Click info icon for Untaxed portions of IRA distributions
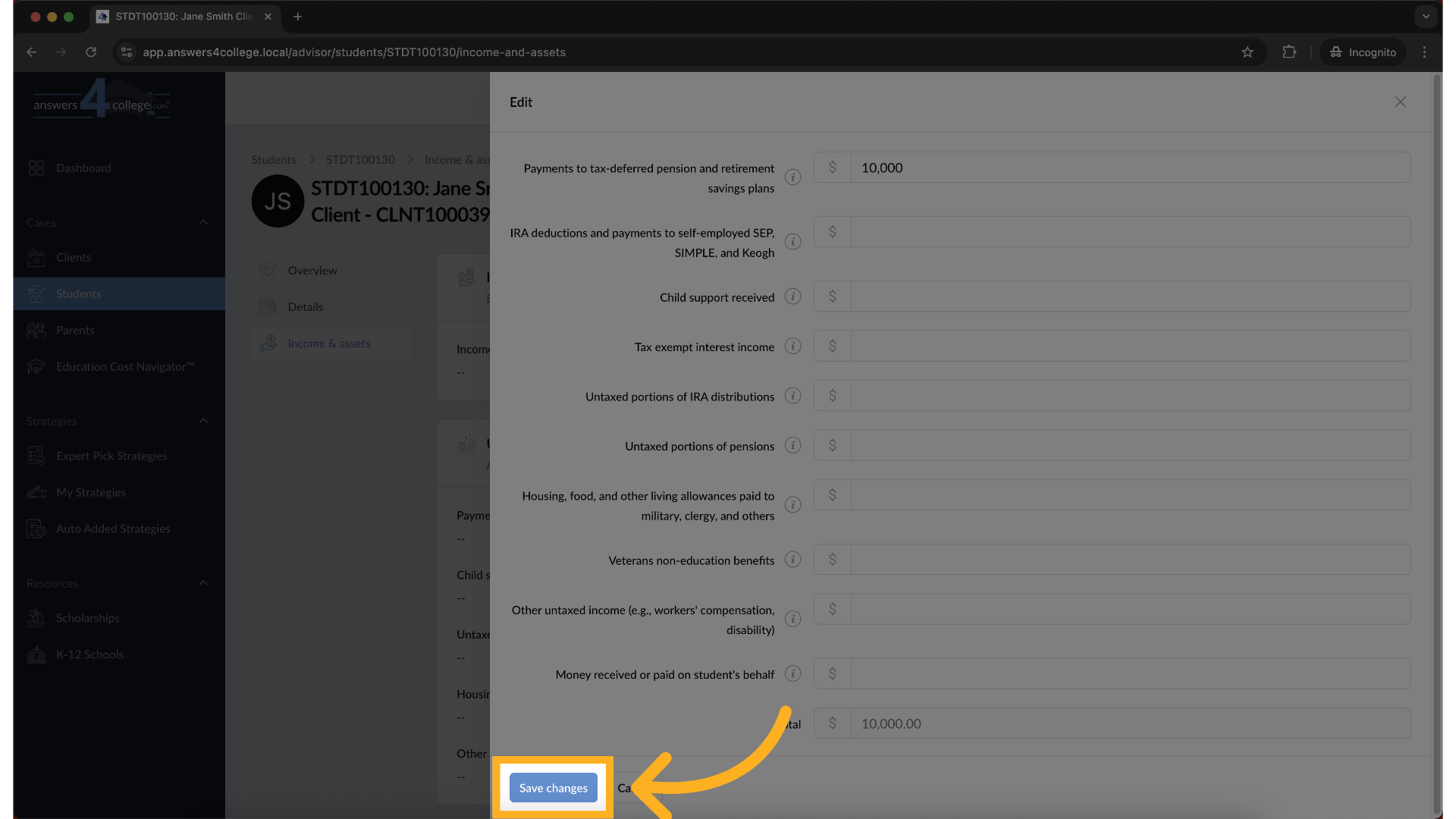 (792, 396)
